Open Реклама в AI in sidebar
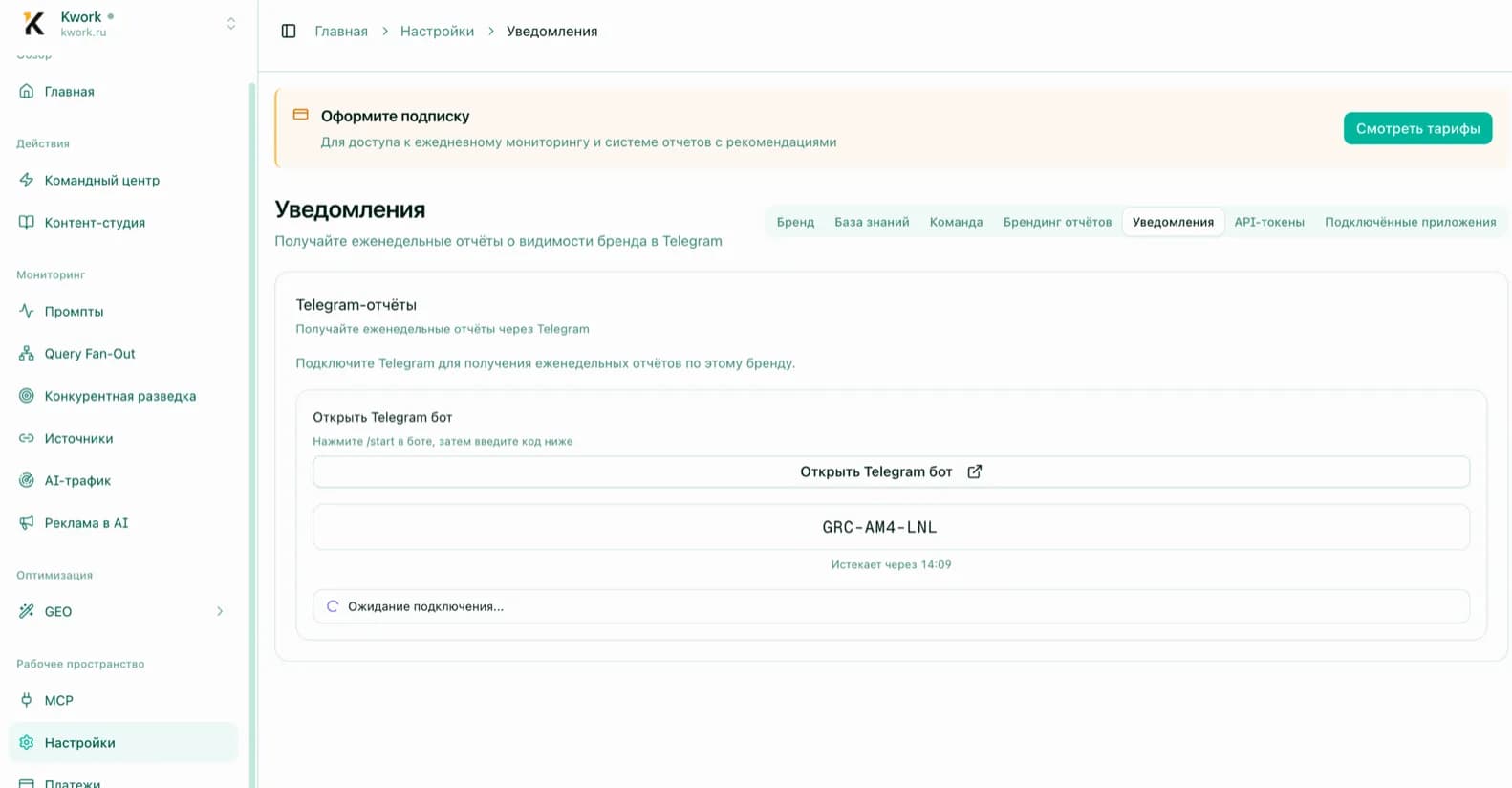Viewport: 1512px width, 788px height. pos(123,523)
